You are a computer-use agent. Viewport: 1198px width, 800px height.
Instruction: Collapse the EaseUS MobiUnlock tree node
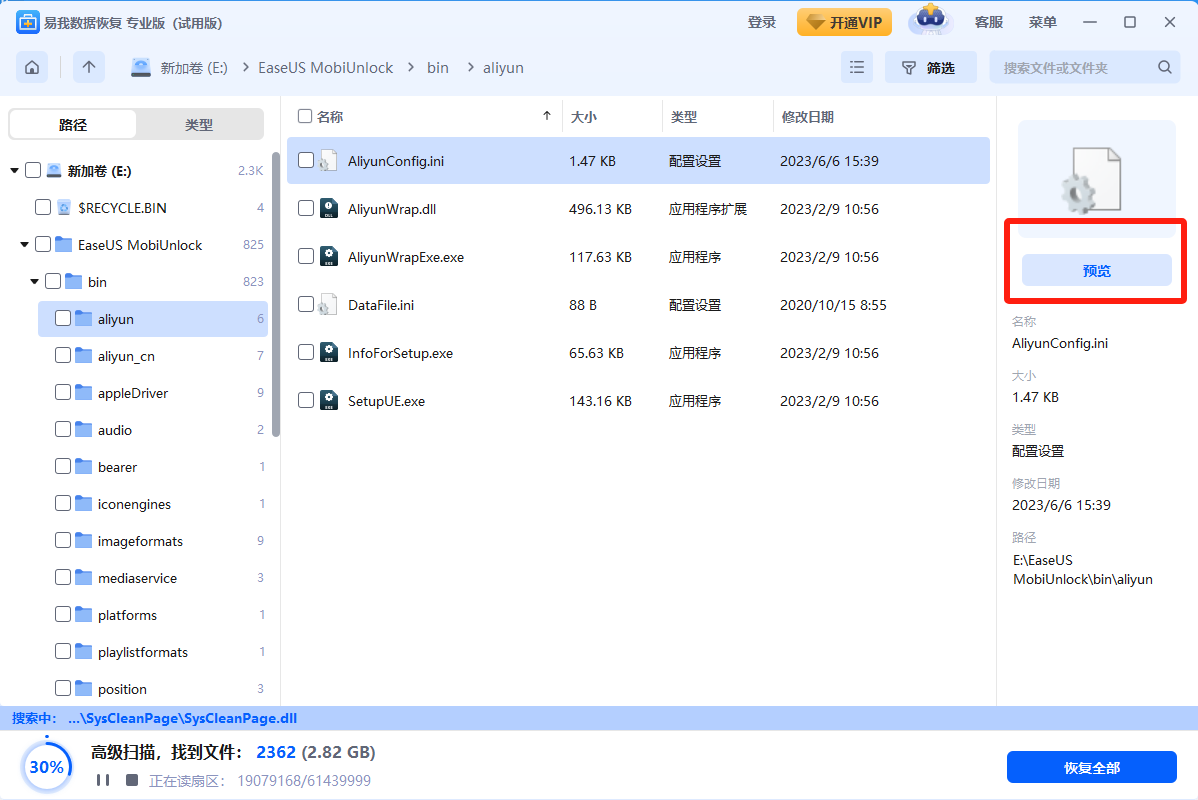24,245
